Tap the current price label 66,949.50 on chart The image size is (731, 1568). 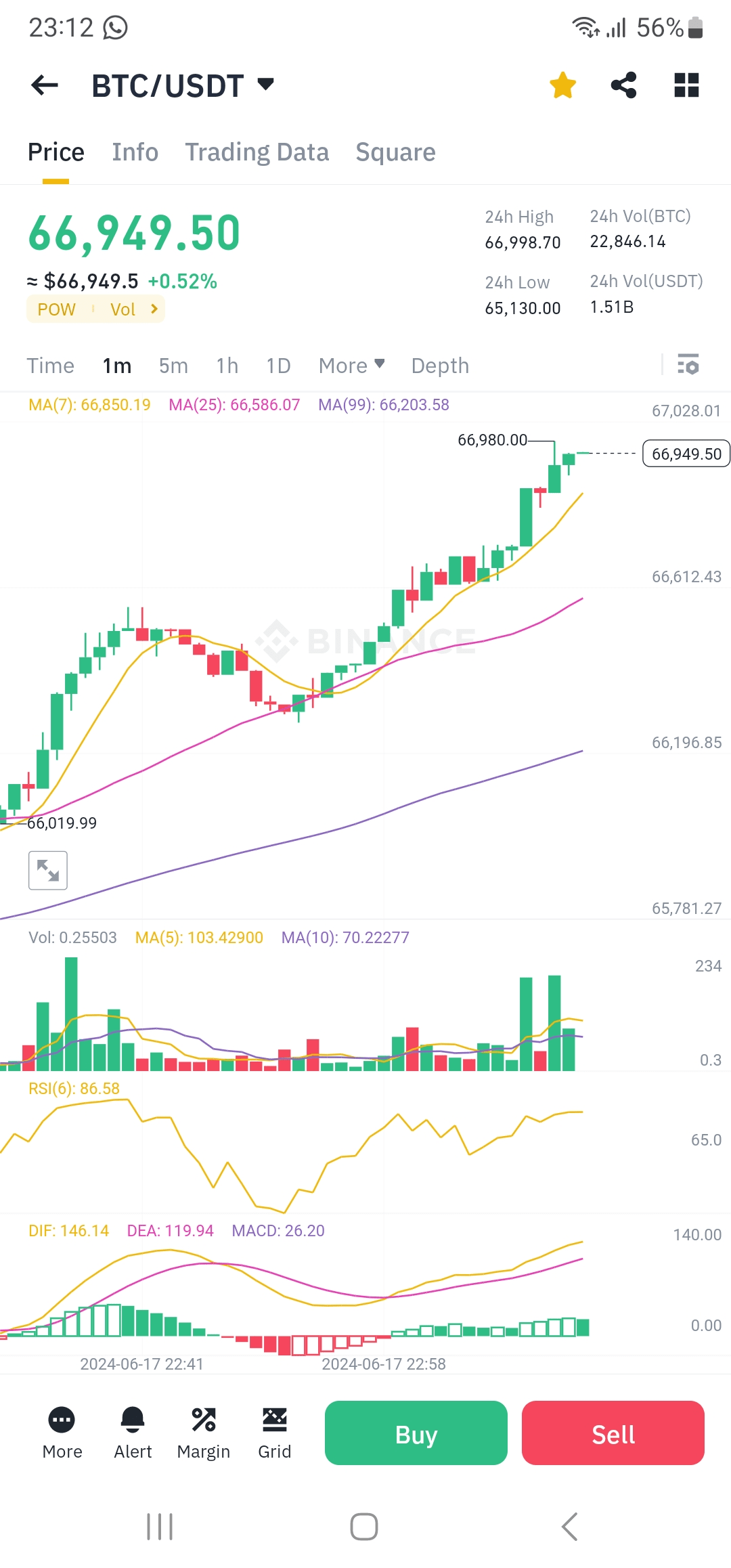pyautogui.click(x=686, y=454)
